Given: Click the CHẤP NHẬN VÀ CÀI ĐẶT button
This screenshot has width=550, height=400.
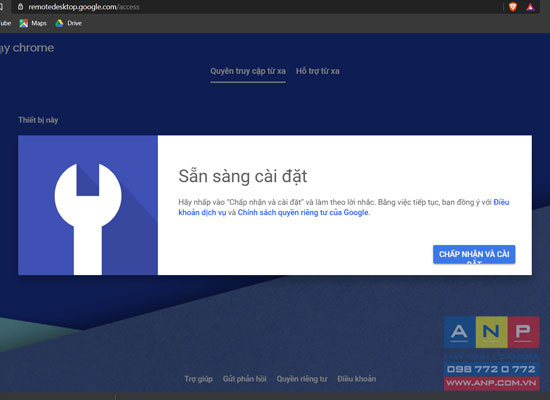Looking at the screenshot, I should coord(474,254).
